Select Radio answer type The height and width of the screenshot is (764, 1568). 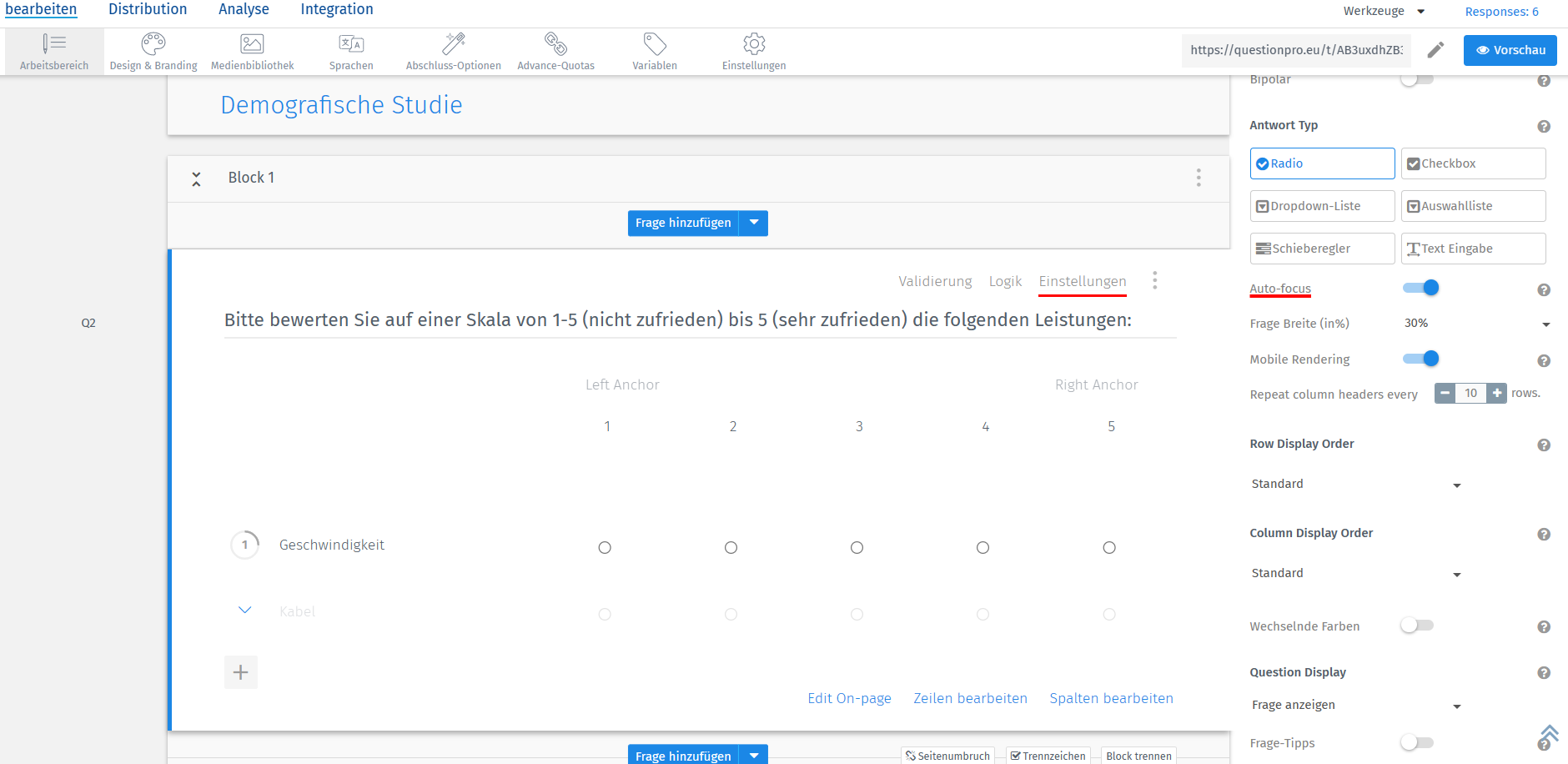pos(1323,163)
